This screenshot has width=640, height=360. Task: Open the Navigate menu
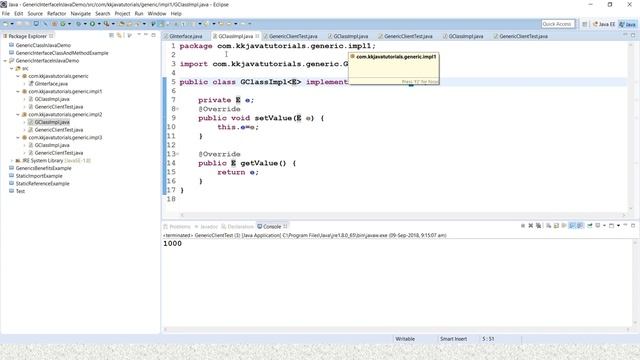[x=80, y=13]
